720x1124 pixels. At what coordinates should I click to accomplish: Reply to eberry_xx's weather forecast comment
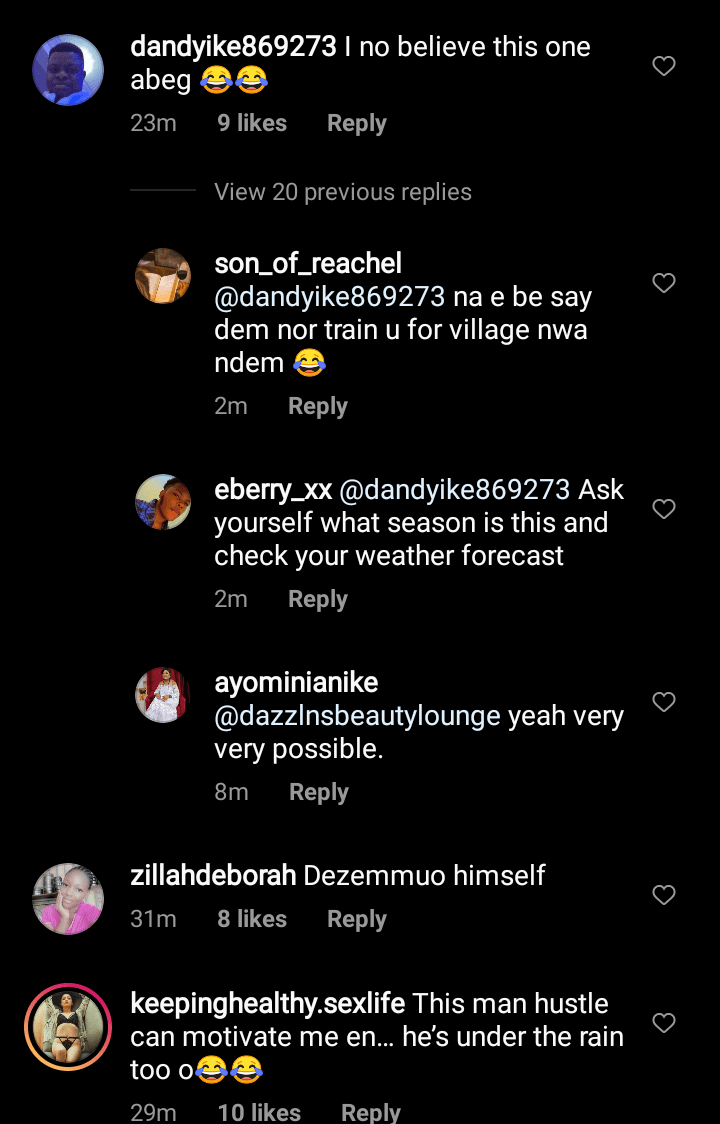pyautogui.click(x=317, y=600)
